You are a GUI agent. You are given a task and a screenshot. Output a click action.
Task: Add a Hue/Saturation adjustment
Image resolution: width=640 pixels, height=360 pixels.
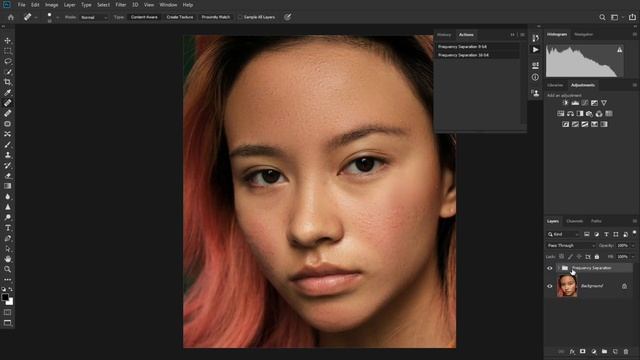point(561,113)
